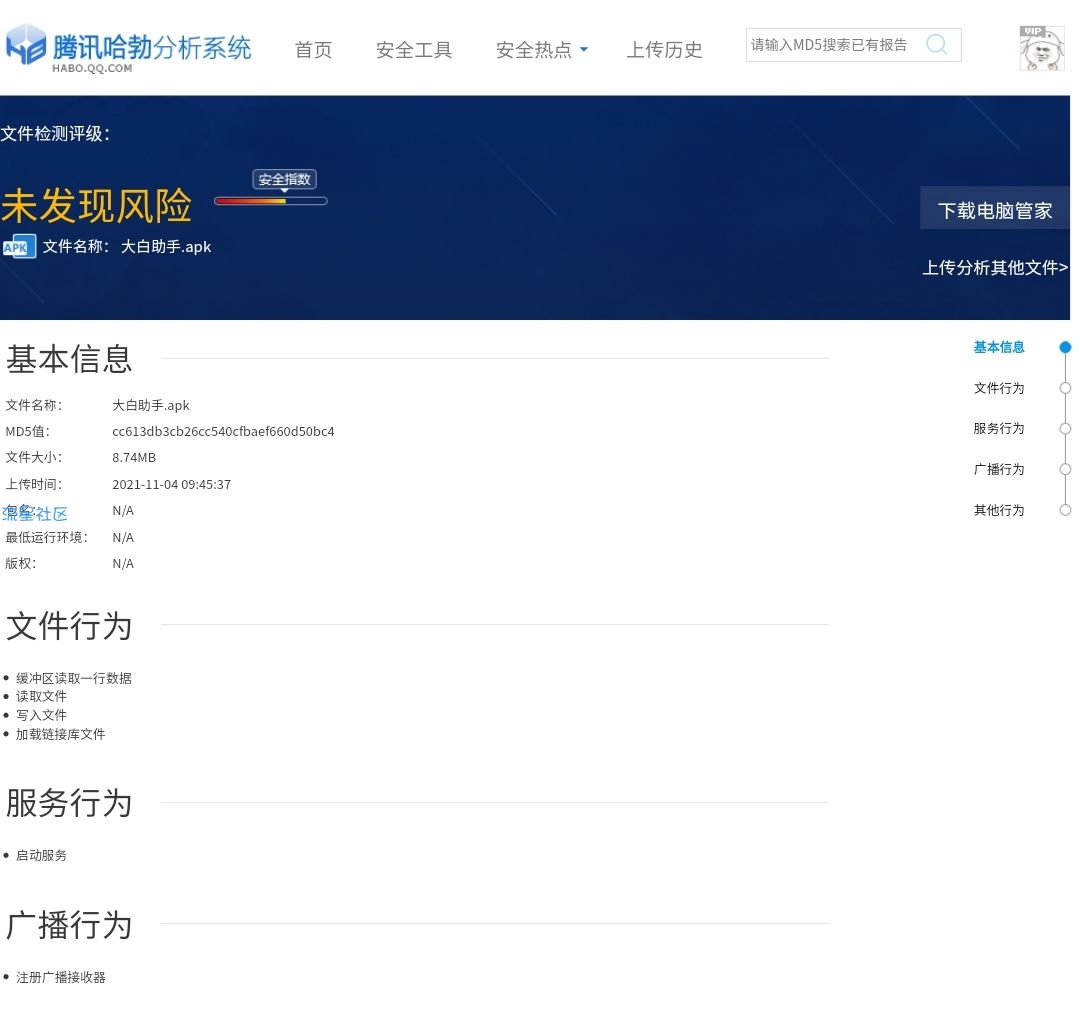Click the 读取文件 list item

click(41, 696)
